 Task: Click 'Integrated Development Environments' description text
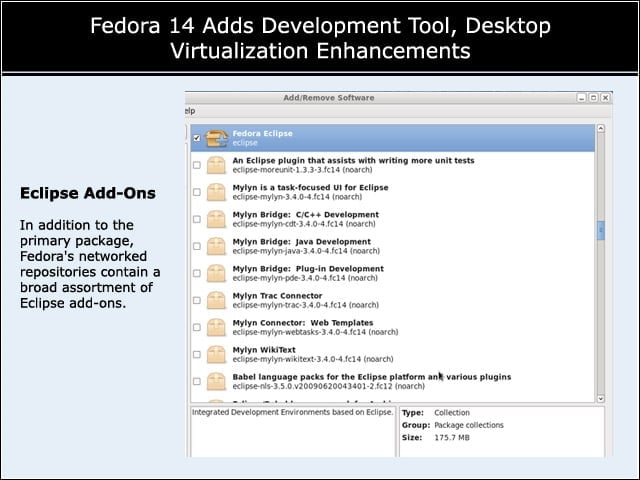[x=292, y=412]
